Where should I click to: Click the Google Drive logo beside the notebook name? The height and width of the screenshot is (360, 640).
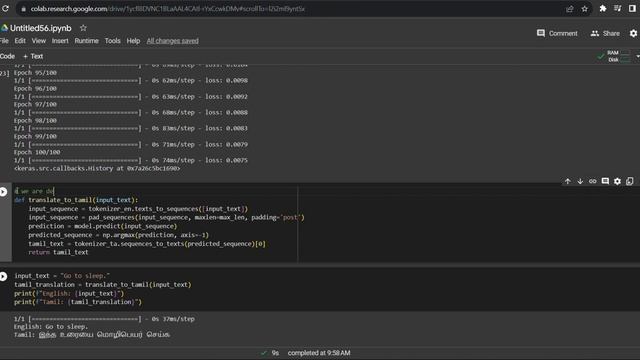tap(4, 28)
